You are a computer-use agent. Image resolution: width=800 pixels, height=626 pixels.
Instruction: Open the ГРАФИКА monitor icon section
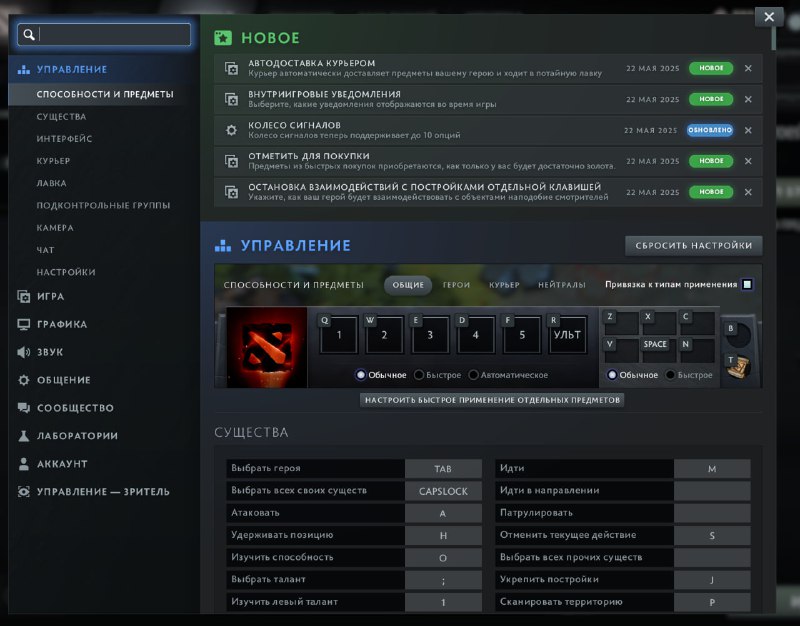(x=23, y=324)
